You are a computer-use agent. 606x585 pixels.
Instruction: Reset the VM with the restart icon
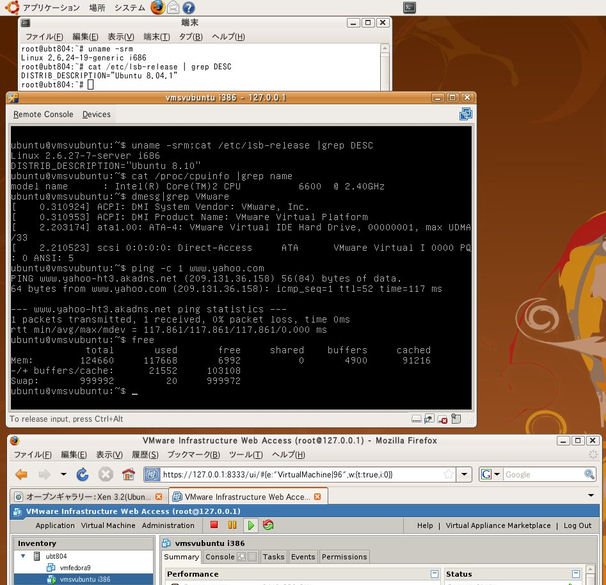tap(268, 525)
